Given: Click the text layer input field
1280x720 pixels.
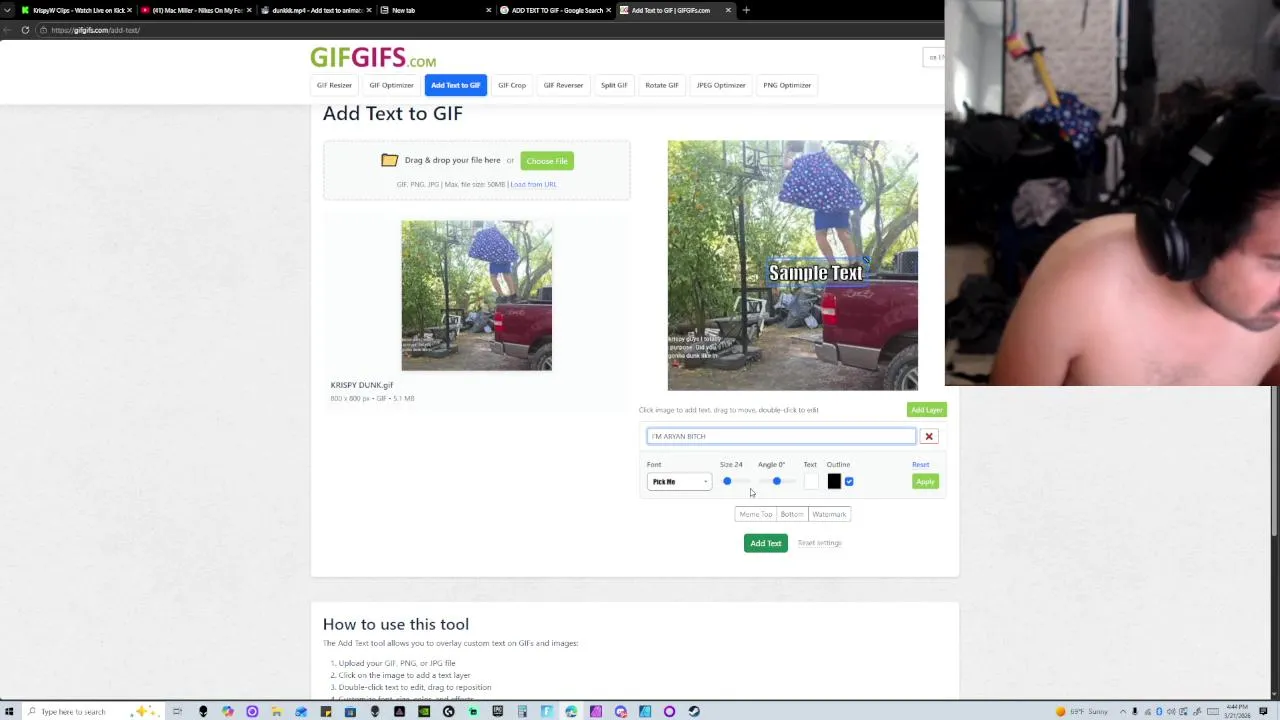Looking at the screenshot, I should tap(781, 436).
